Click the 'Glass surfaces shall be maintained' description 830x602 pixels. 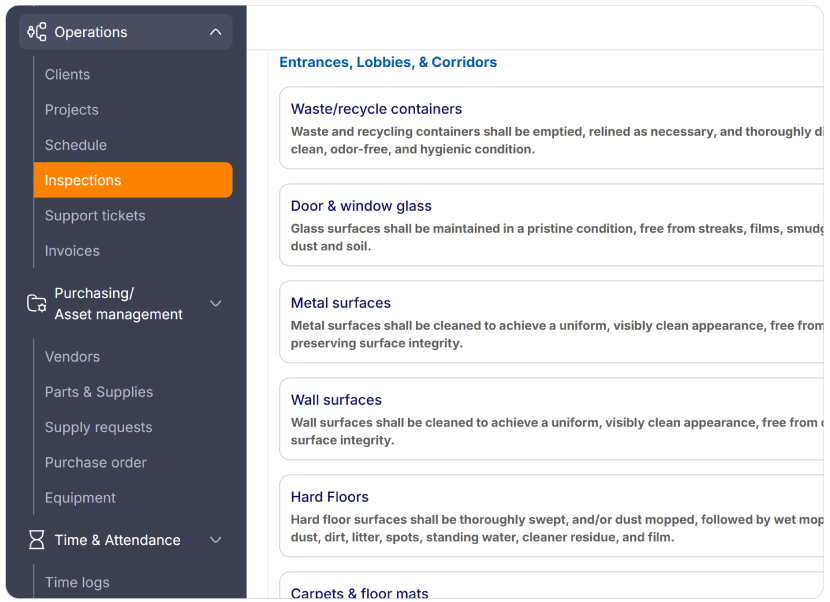[557, 237]
